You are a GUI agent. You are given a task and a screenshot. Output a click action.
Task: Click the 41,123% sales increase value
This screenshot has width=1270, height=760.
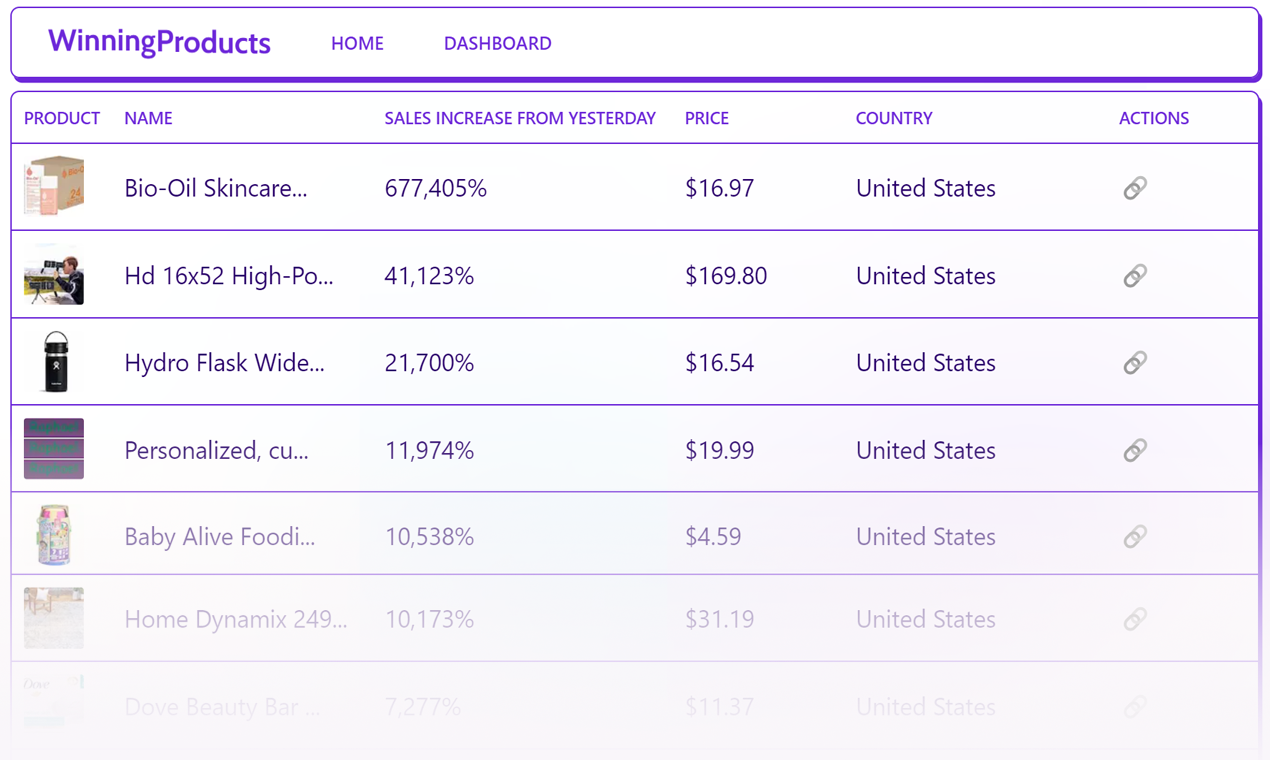(429, 276)
